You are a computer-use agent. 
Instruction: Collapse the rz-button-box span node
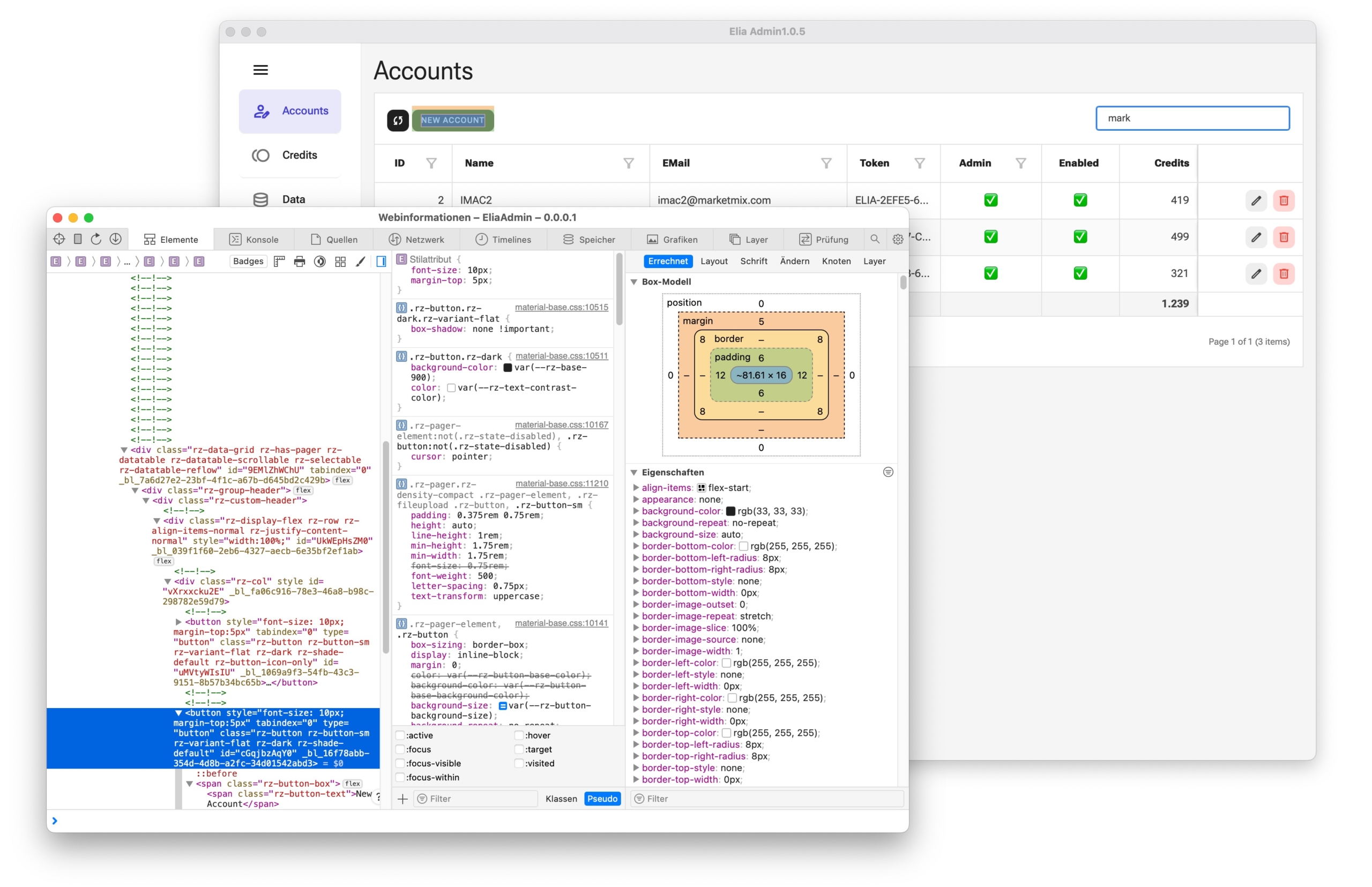point(189,784)
